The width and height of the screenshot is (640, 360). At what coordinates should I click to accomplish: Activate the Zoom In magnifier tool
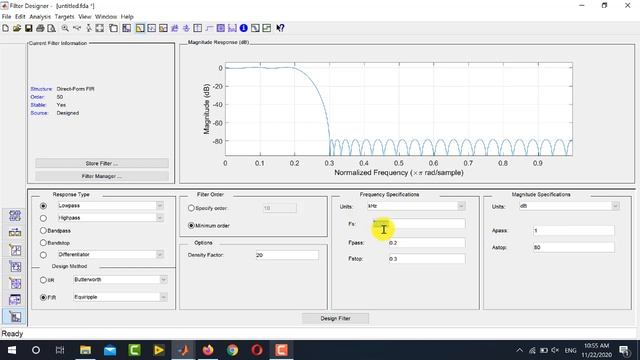click(x=65, y=28)
